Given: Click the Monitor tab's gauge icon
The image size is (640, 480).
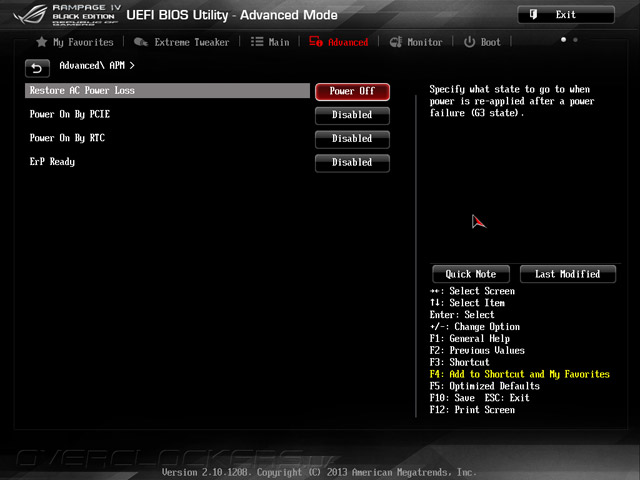Looking at the screenshot, I should (396, 42).
